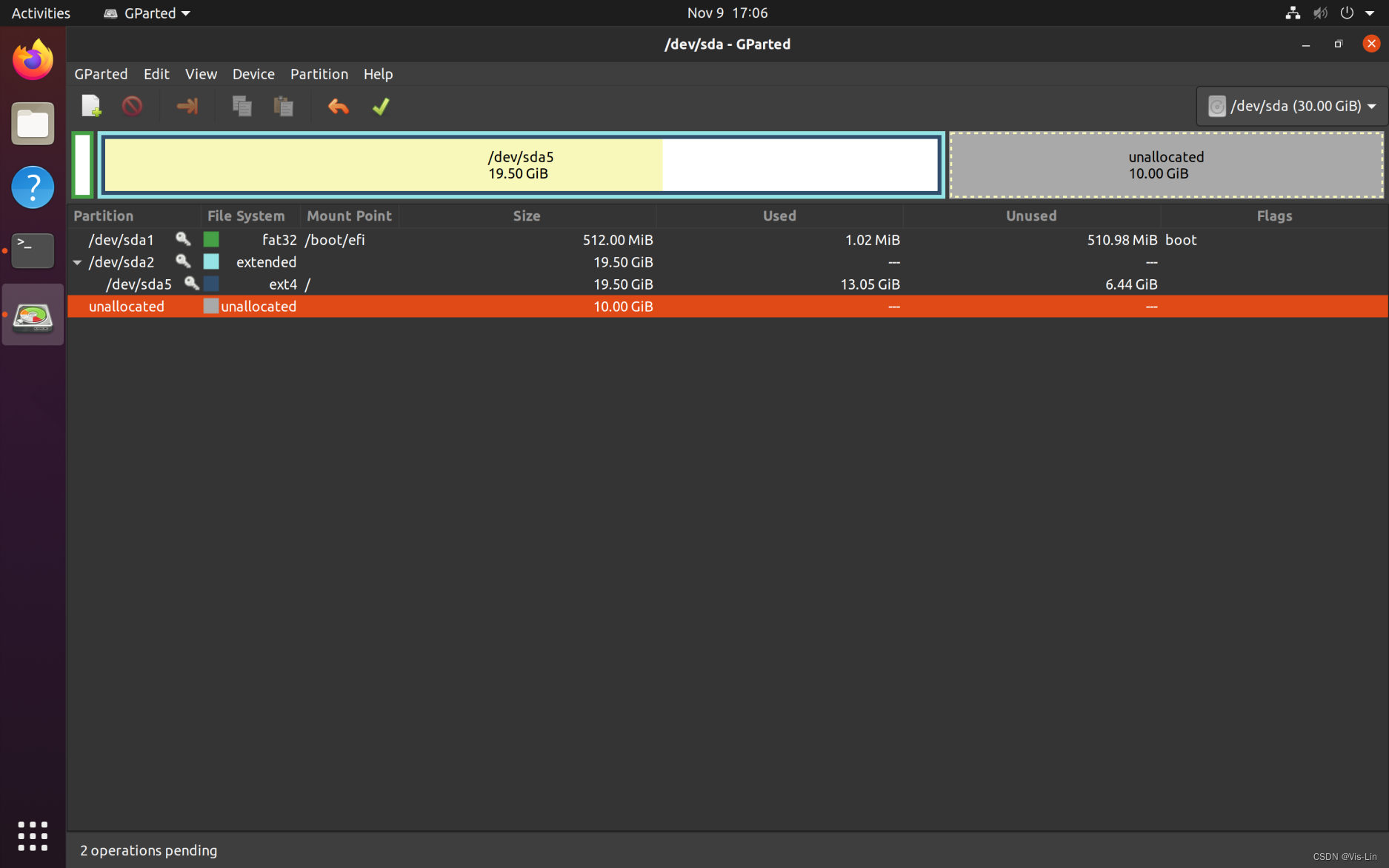Click the GParted icon in the dock
The image size is (1389, 868).
33,316
